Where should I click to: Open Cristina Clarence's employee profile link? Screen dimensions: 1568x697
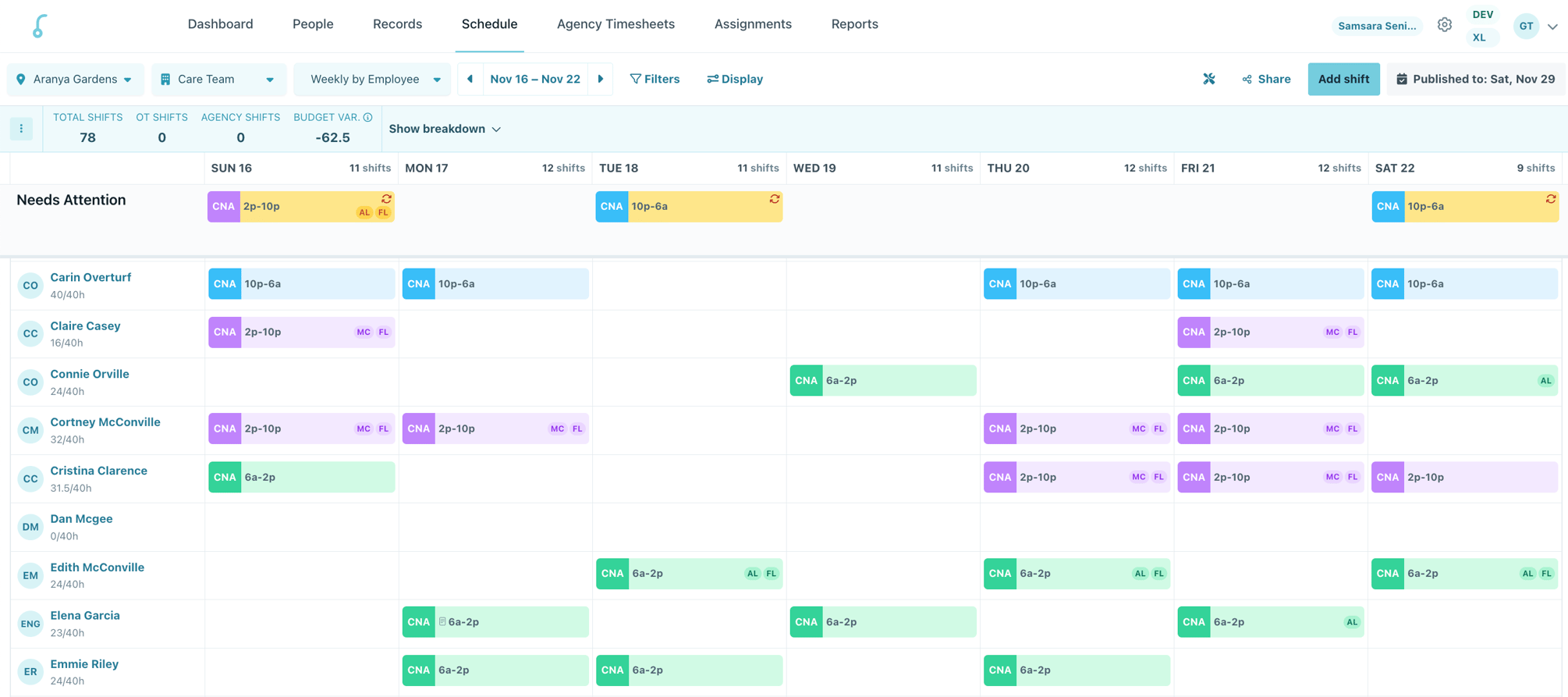click(x=99, y=471)
